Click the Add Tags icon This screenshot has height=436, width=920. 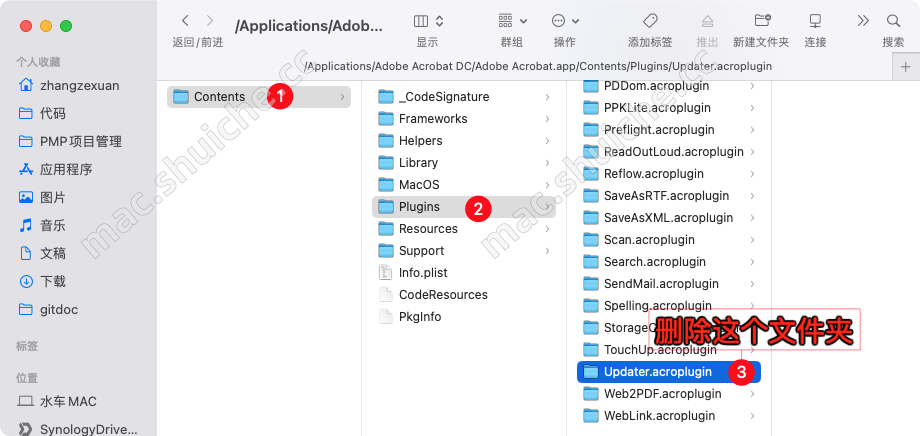coord(650,20)
